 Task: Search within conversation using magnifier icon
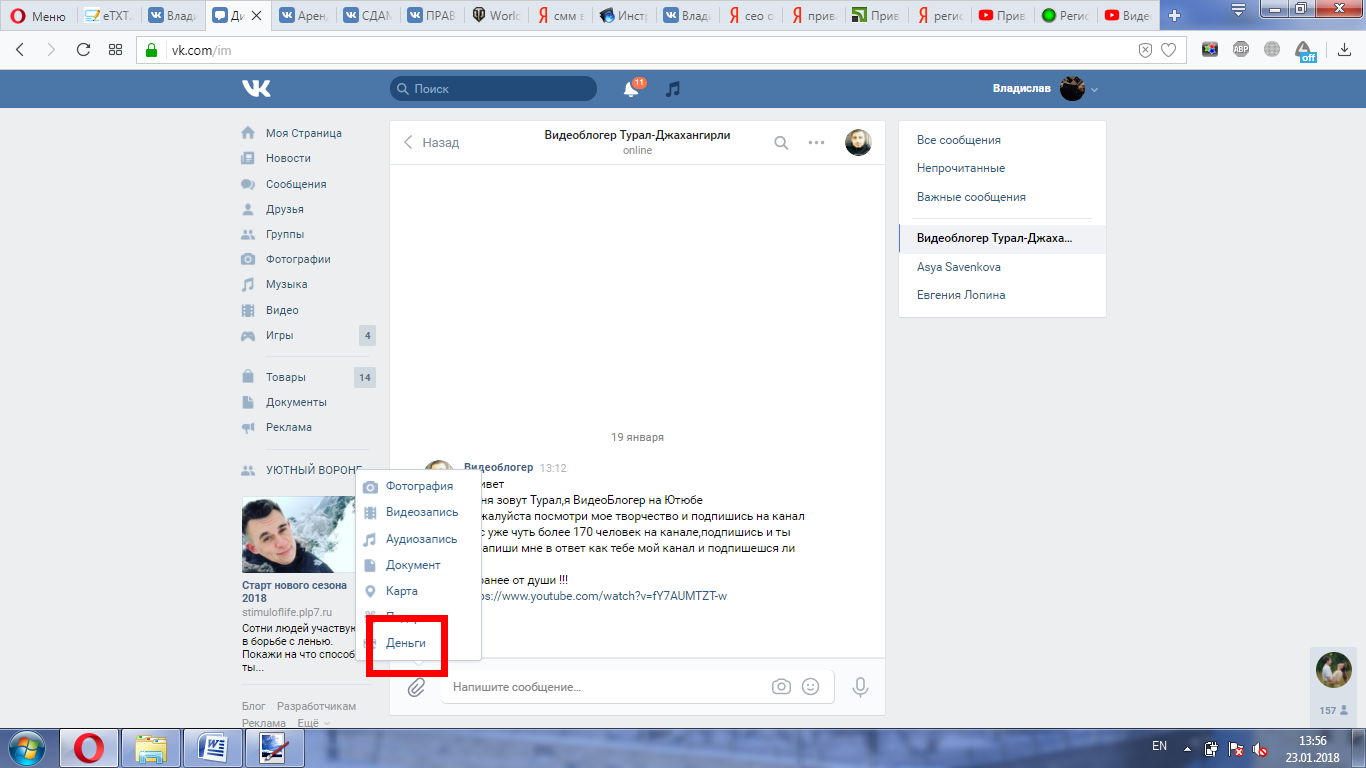[x=781, y=142]
